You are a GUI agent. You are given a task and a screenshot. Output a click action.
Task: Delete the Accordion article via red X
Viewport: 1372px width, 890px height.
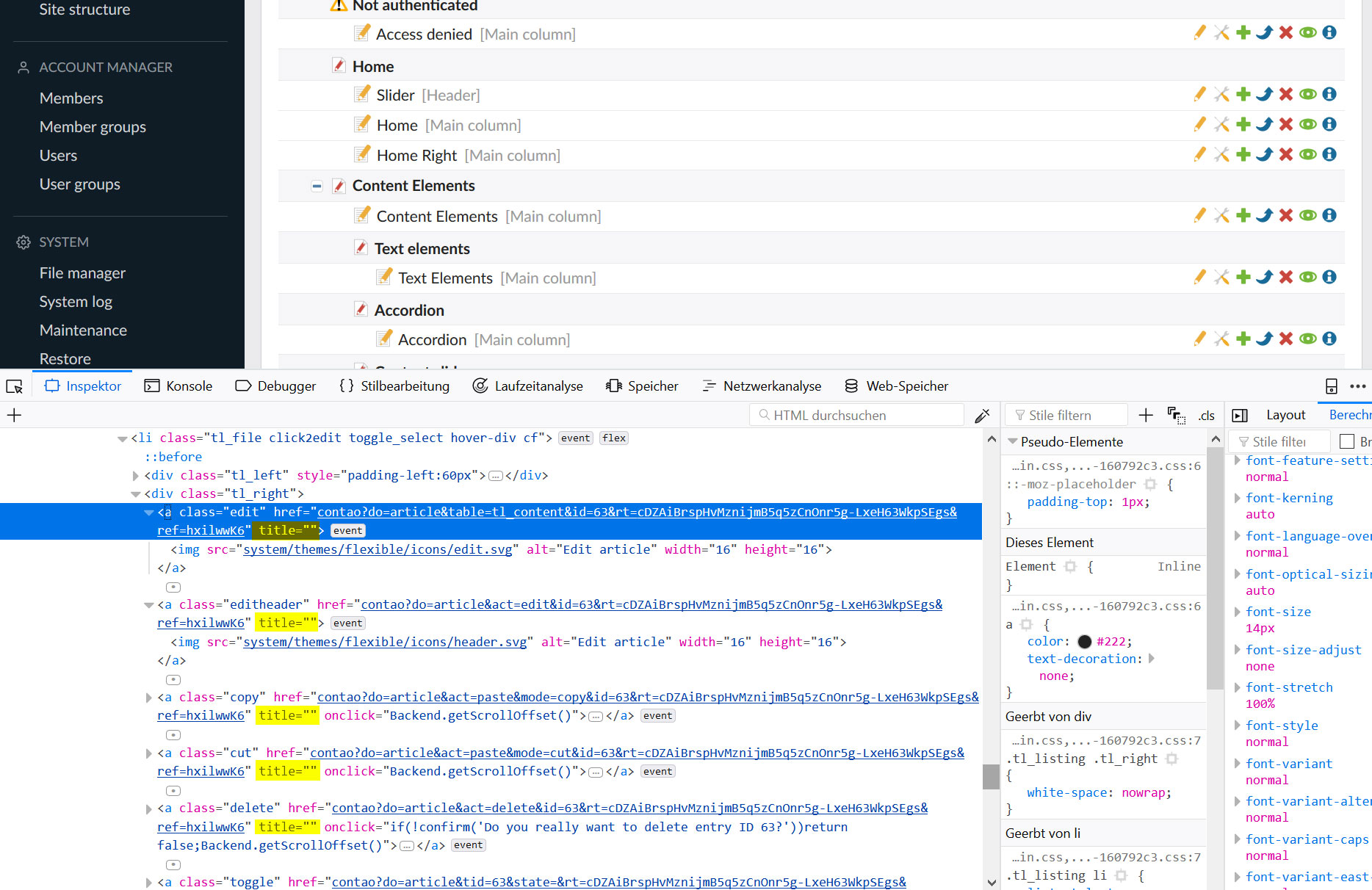coord(1285,339)
